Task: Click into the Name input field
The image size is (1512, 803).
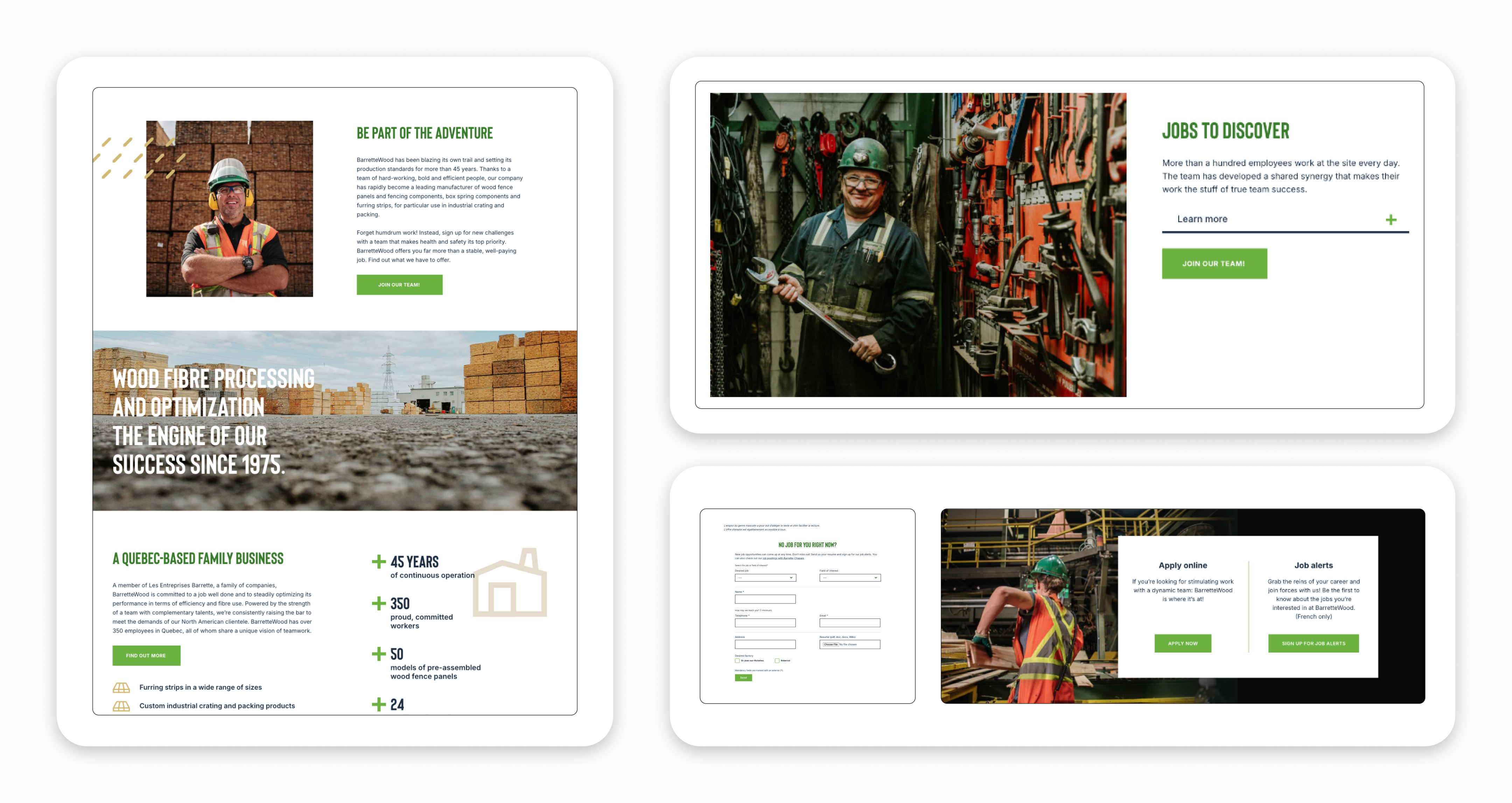Action: (765, 599)
